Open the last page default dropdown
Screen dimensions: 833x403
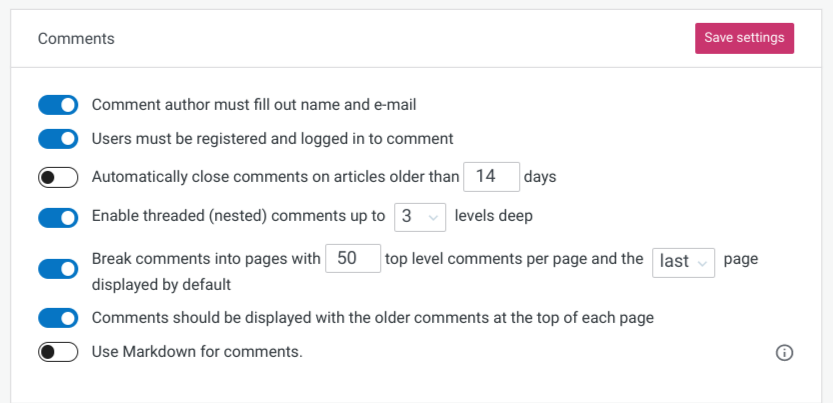tap(683, 262)
